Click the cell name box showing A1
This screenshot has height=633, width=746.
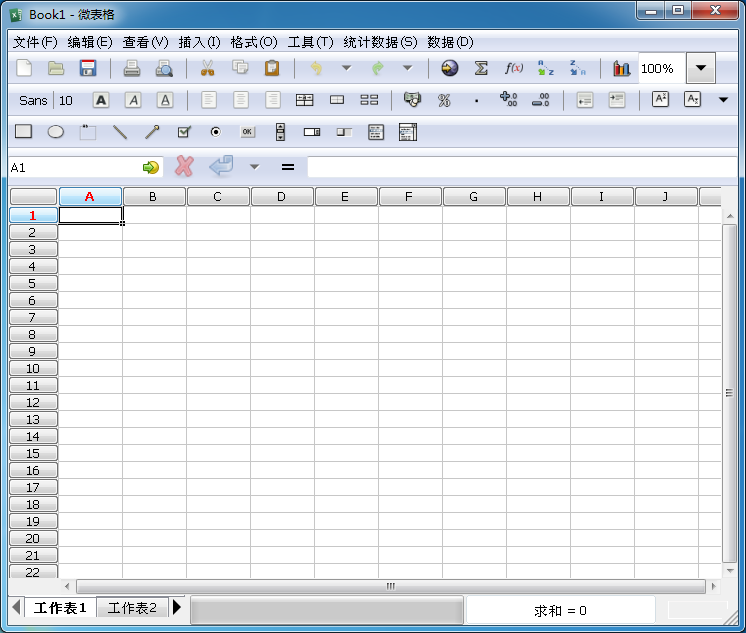pos(75,168)
